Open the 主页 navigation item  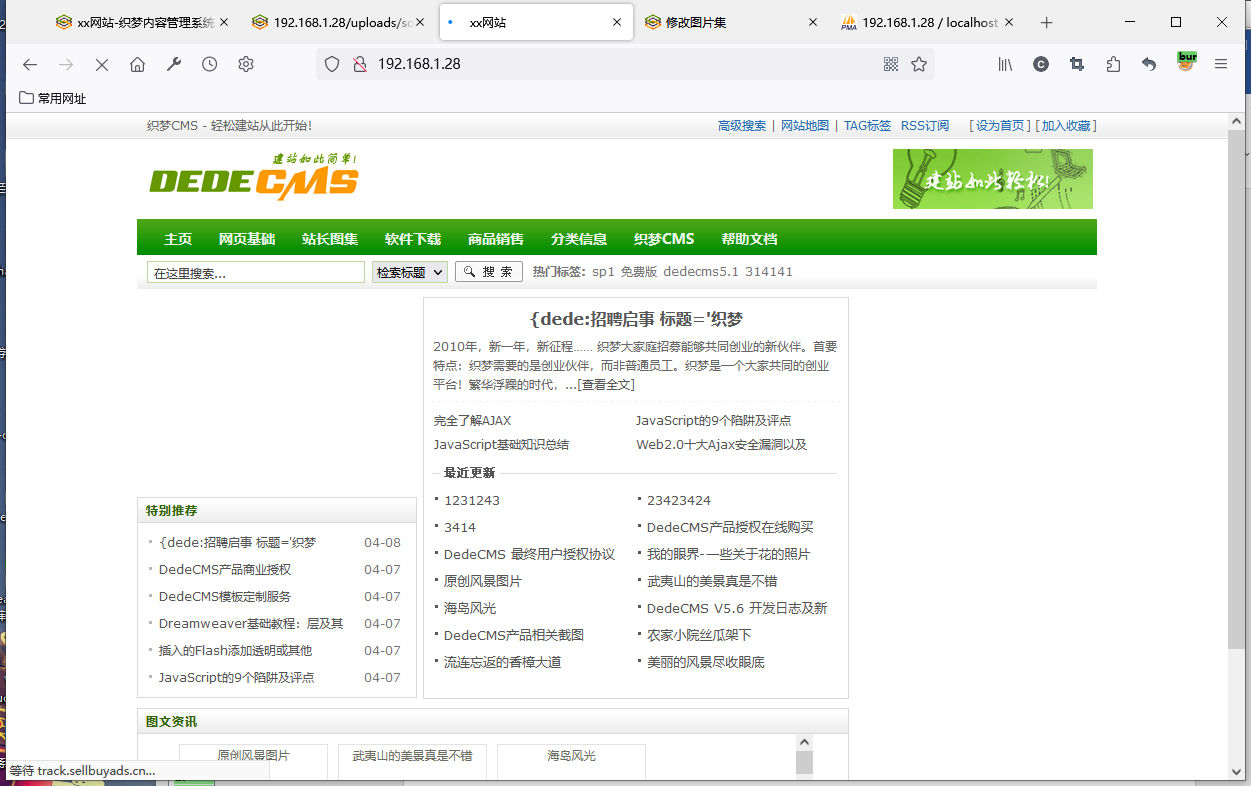(178, 239)
